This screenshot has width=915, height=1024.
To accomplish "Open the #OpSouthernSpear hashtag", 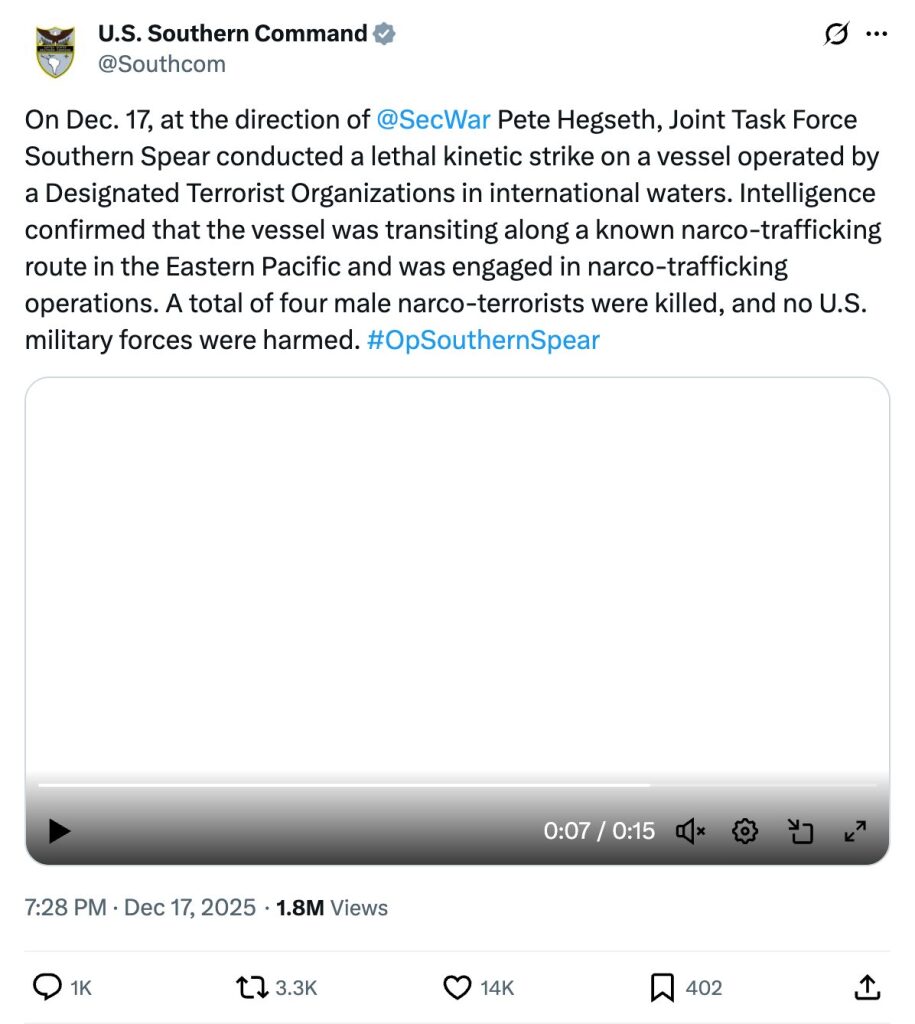I will 483,340.
